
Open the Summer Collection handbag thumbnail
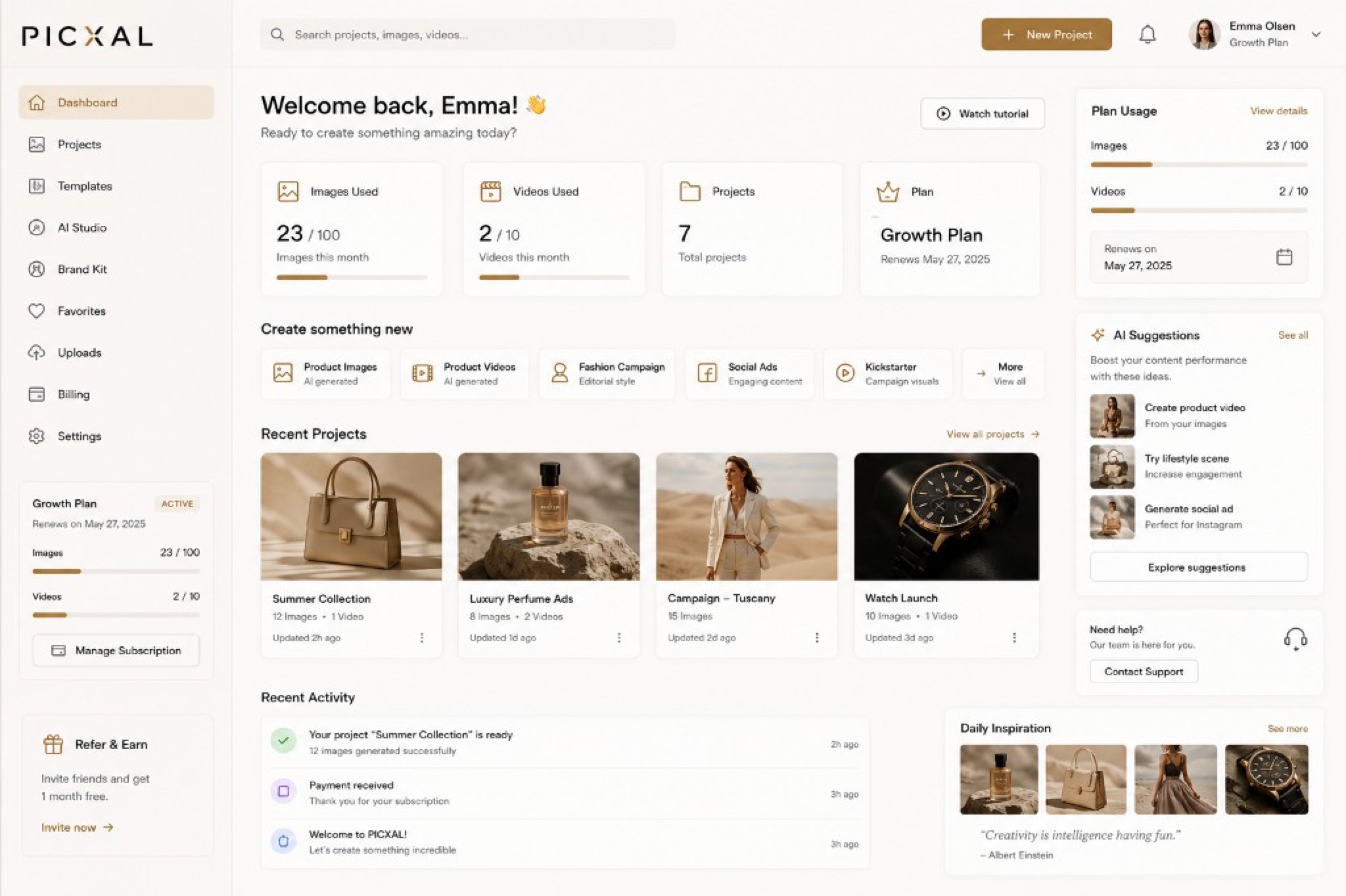click(352, 516)
